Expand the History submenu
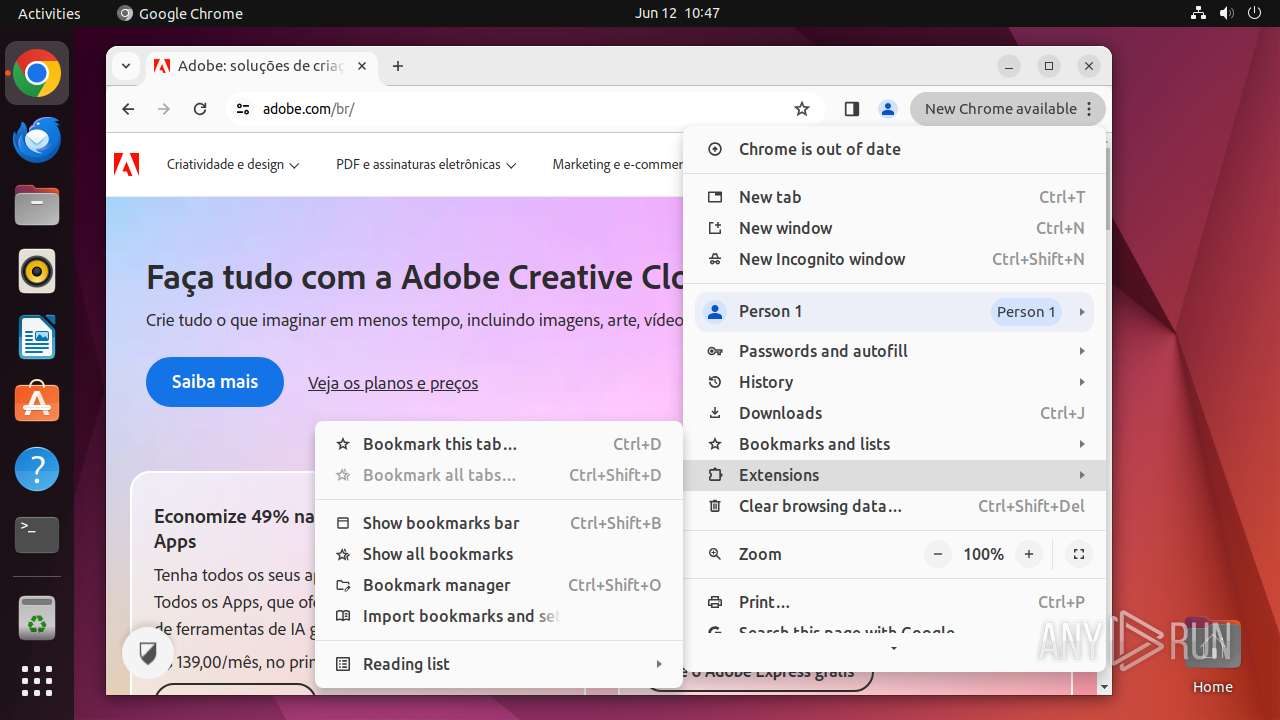Image resolution: width=1280 pixels, height=720 pixels. click(895, 382)
